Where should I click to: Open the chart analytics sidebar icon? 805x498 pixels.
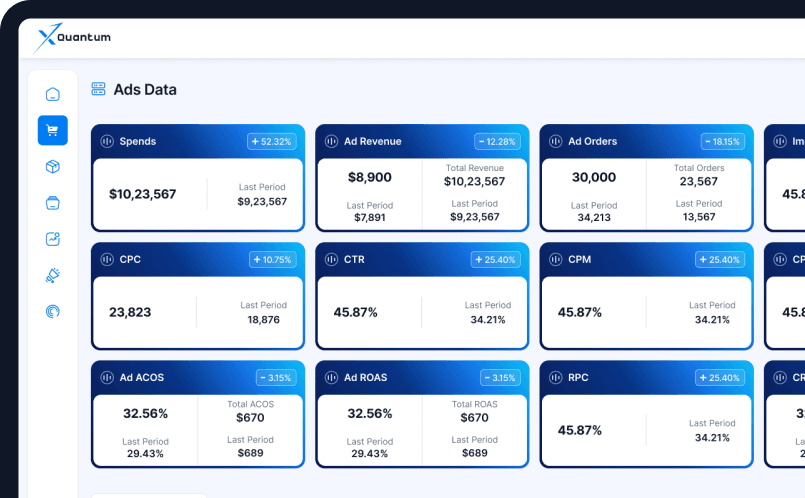(53, 239)
